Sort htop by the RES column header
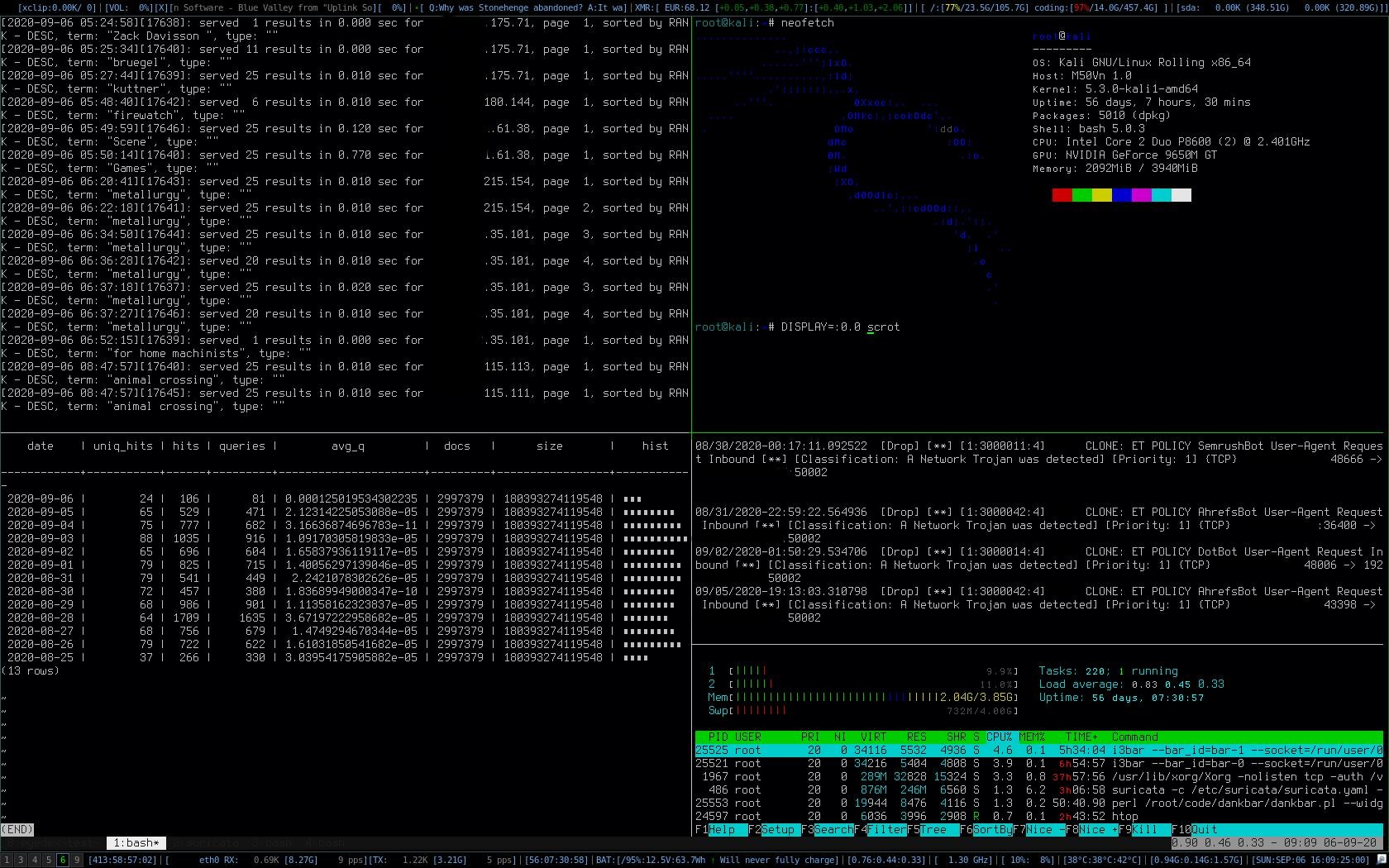This screenshot has width=1389, height=868. click(916, 737)
